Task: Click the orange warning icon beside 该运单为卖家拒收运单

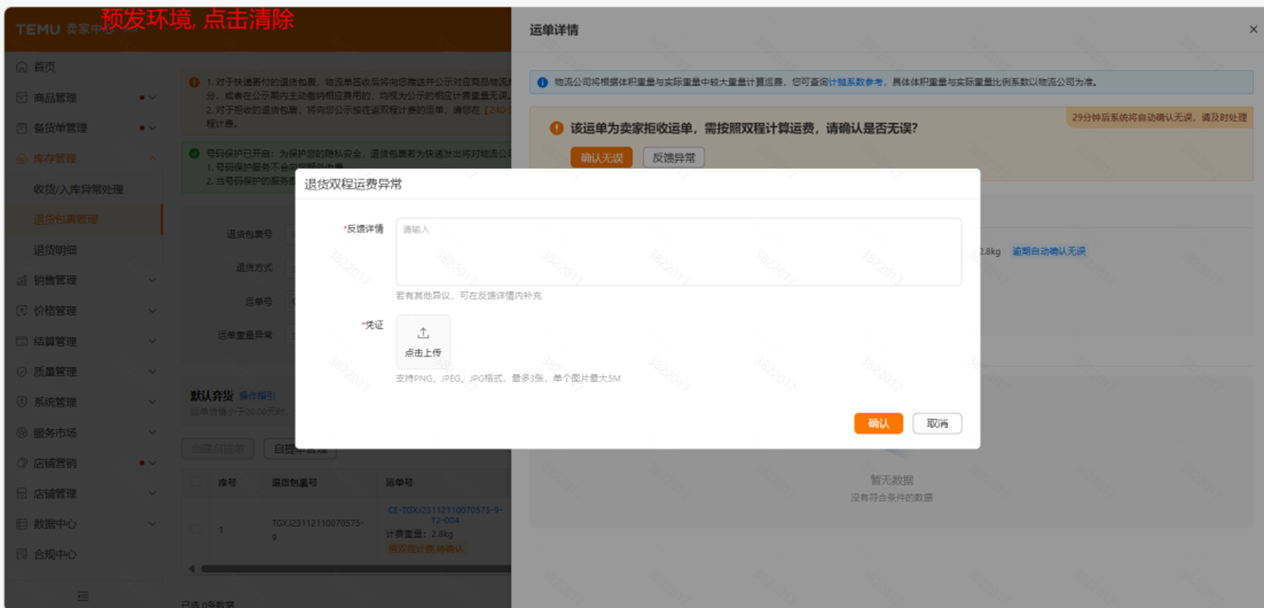Action: coord(556,129)
